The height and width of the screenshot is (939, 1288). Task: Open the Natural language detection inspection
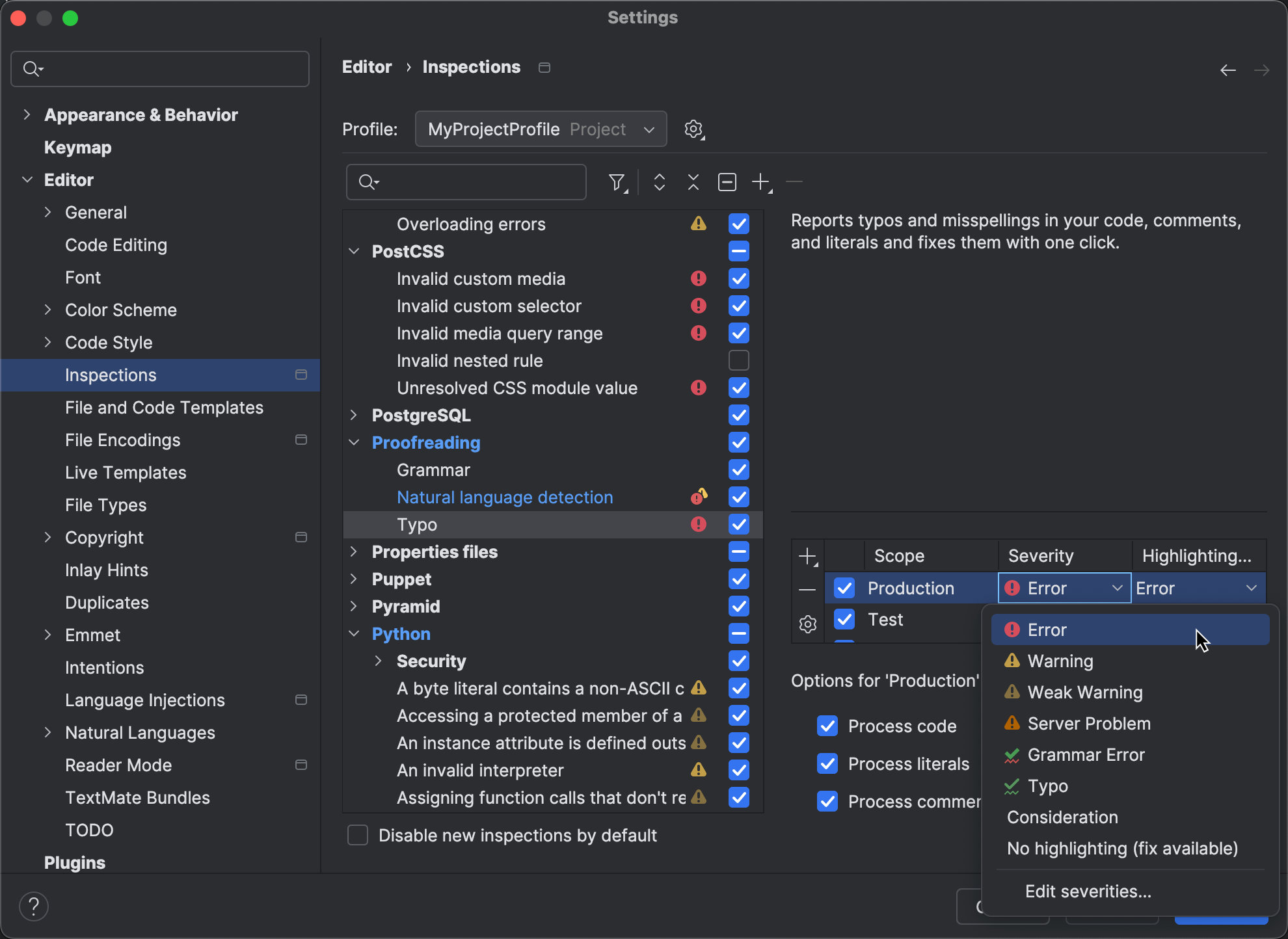(x=505, y=497)
